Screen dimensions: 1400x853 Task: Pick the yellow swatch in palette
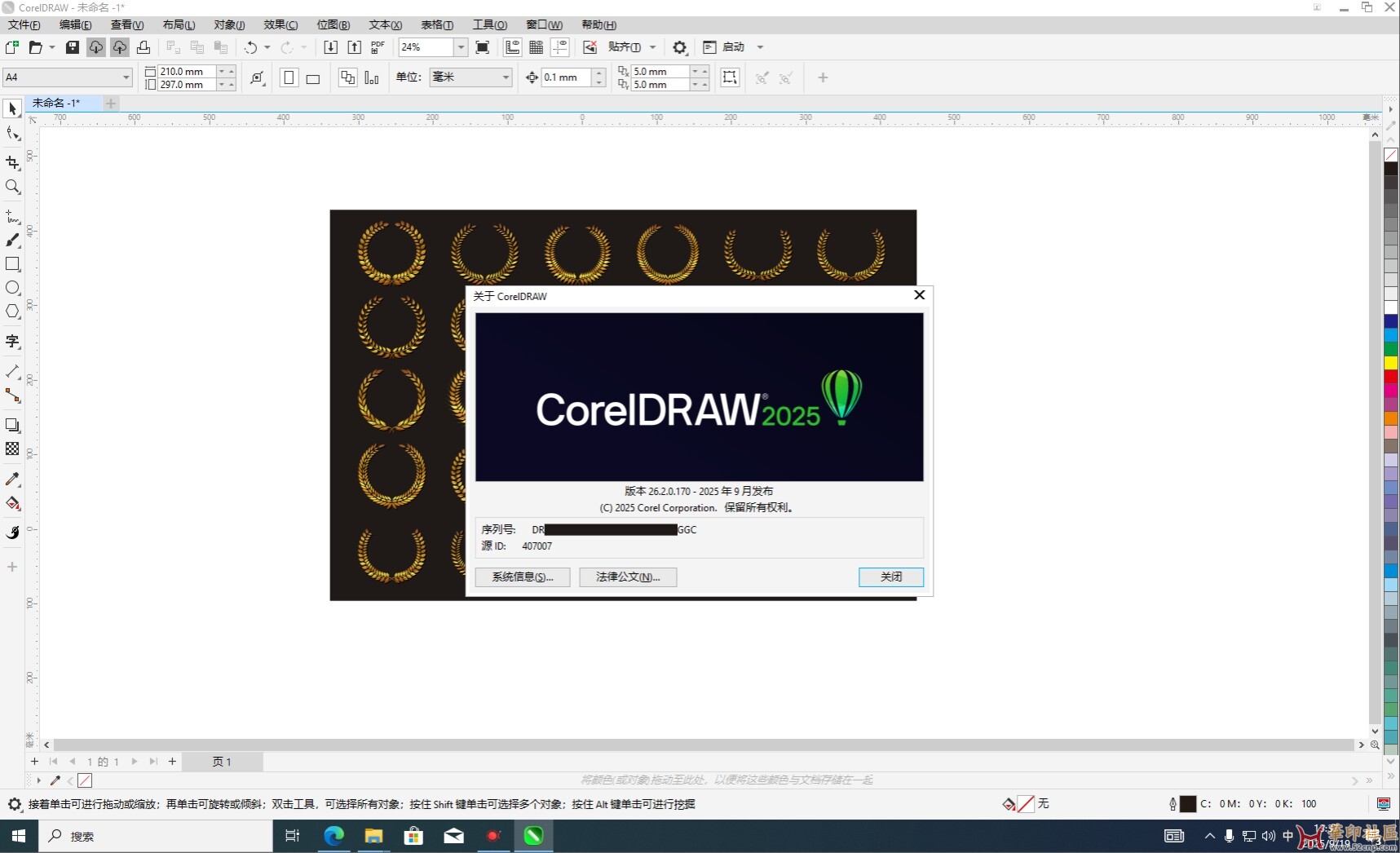pos(1391,363)
